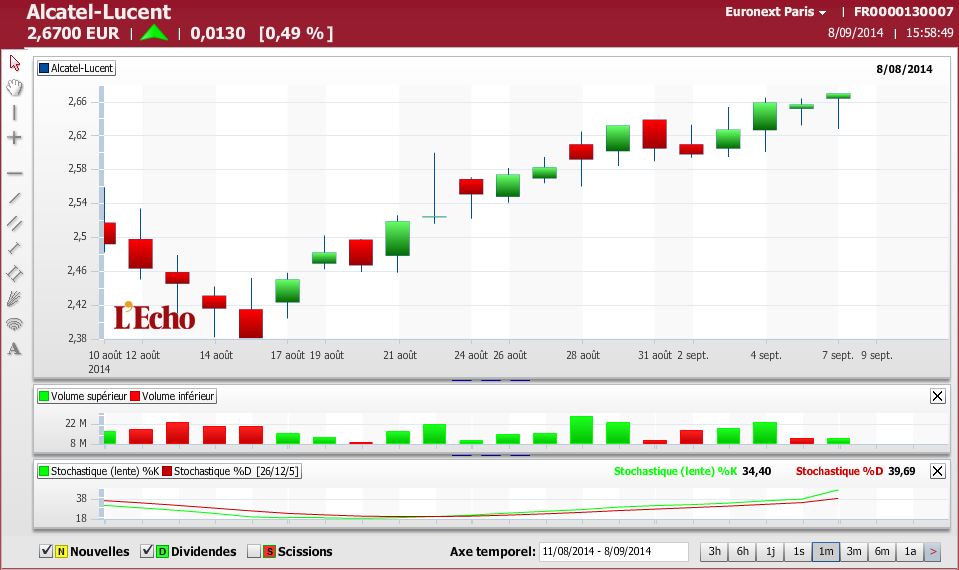Click the Axe temporel date range field
The image size is (959, 570).
pyautogui.click(x=613, y=552)
